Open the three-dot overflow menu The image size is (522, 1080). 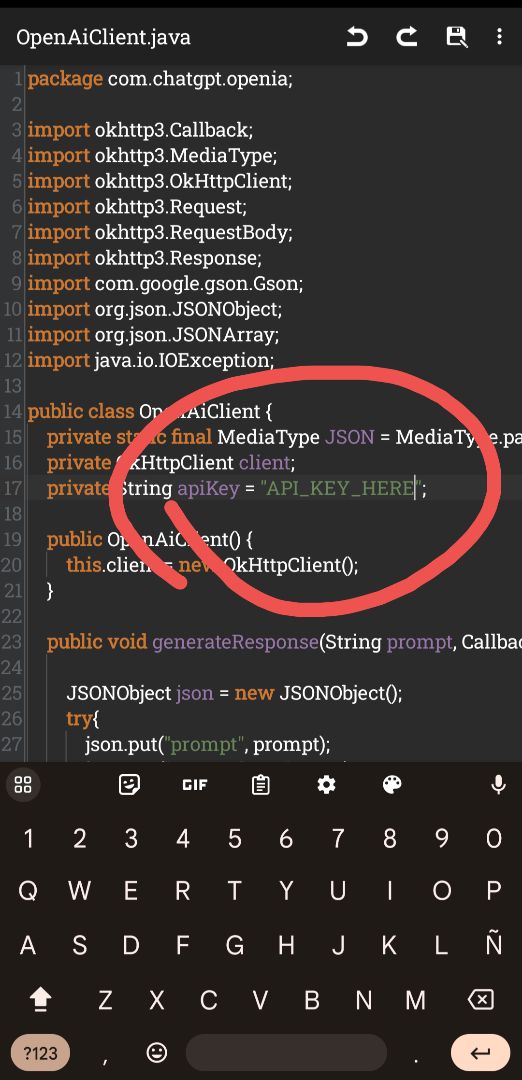click(x=500, y=37)
